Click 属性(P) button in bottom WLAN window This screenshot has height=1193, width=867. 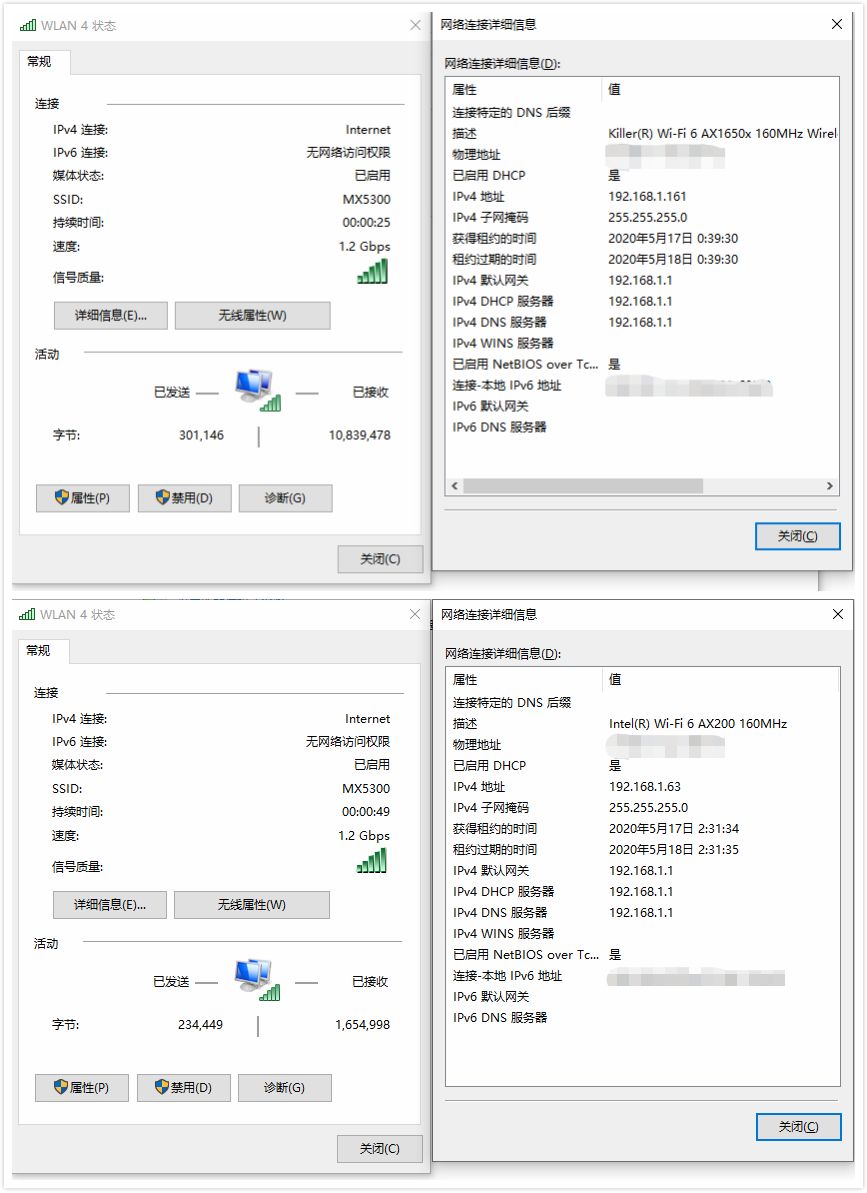pyautogui.click(x=82, y=1088)
